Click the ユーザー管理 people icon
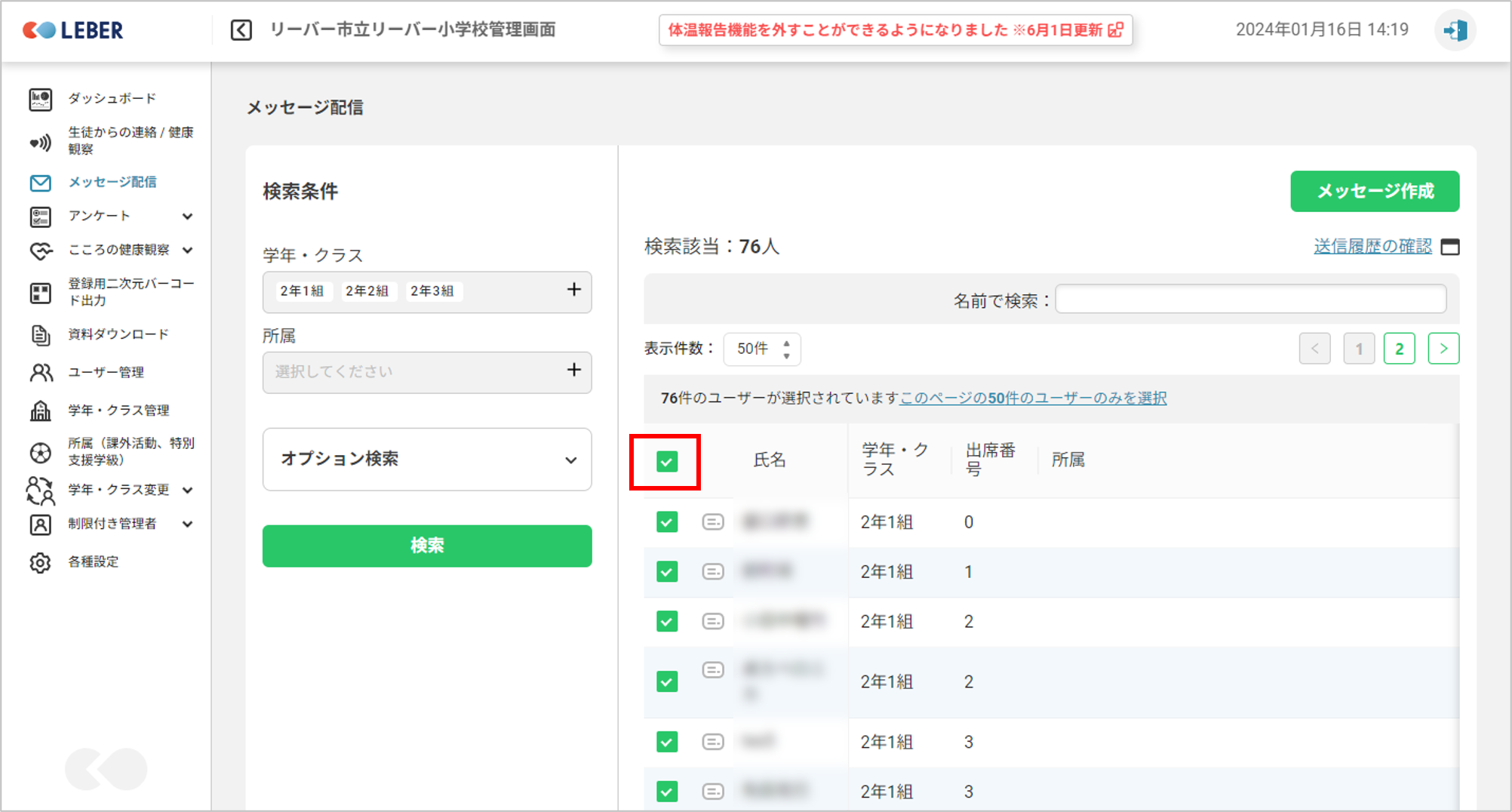This screenshot has width=1512, height=812. point(41,373)
